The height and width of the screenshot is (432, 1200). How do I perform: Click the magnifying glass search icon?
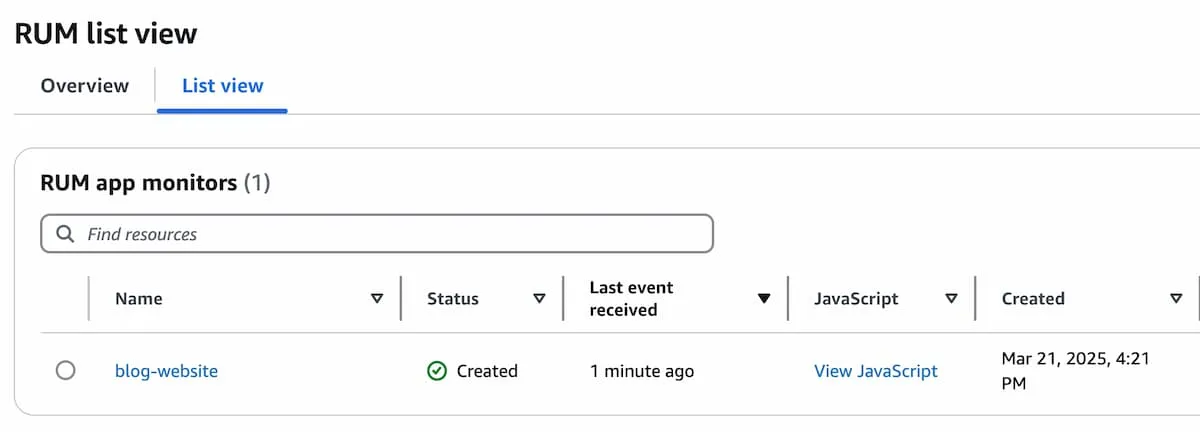65,234
